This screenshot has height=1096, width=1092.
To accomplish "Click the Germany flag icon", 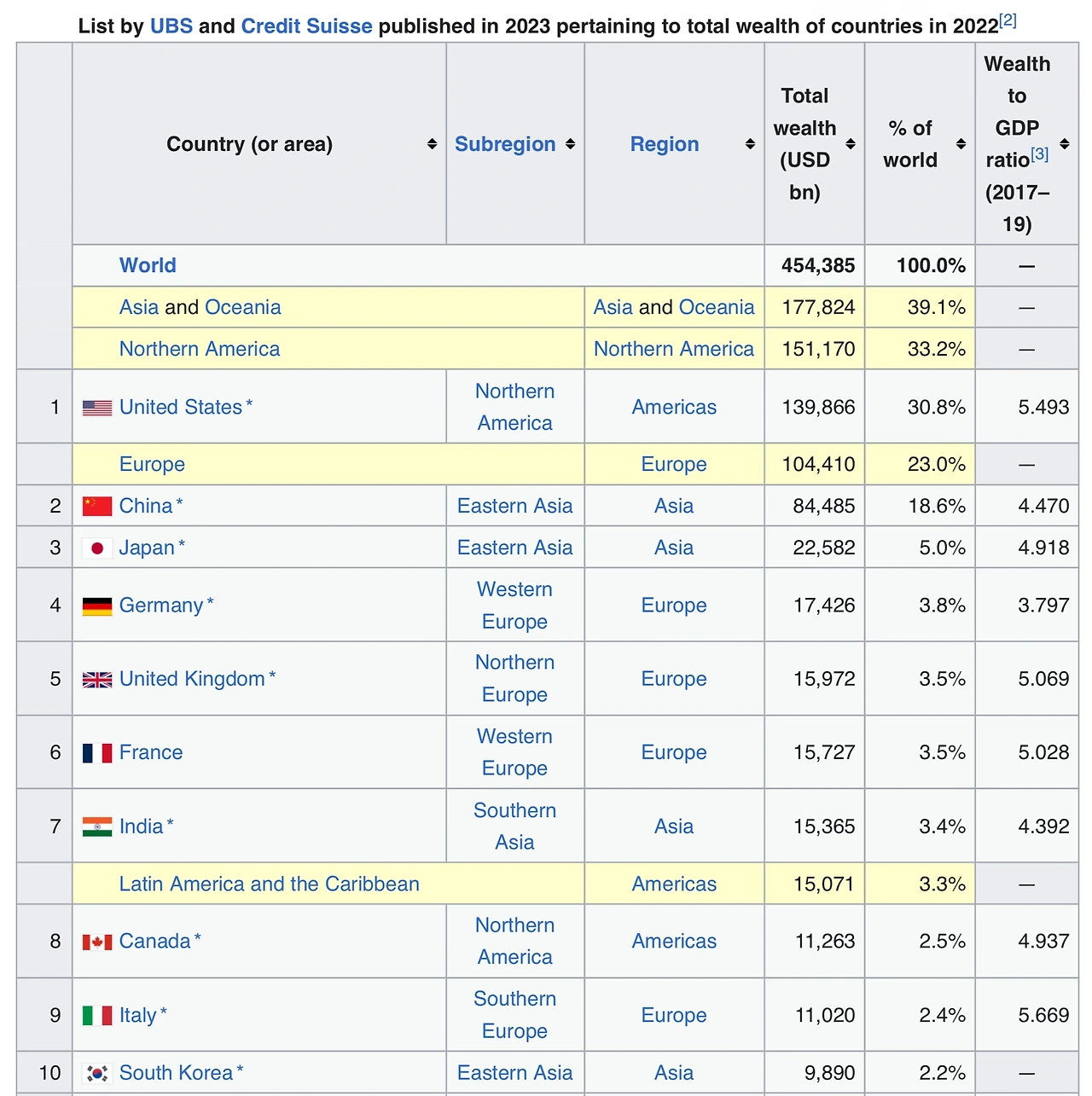I will point(97,606).
